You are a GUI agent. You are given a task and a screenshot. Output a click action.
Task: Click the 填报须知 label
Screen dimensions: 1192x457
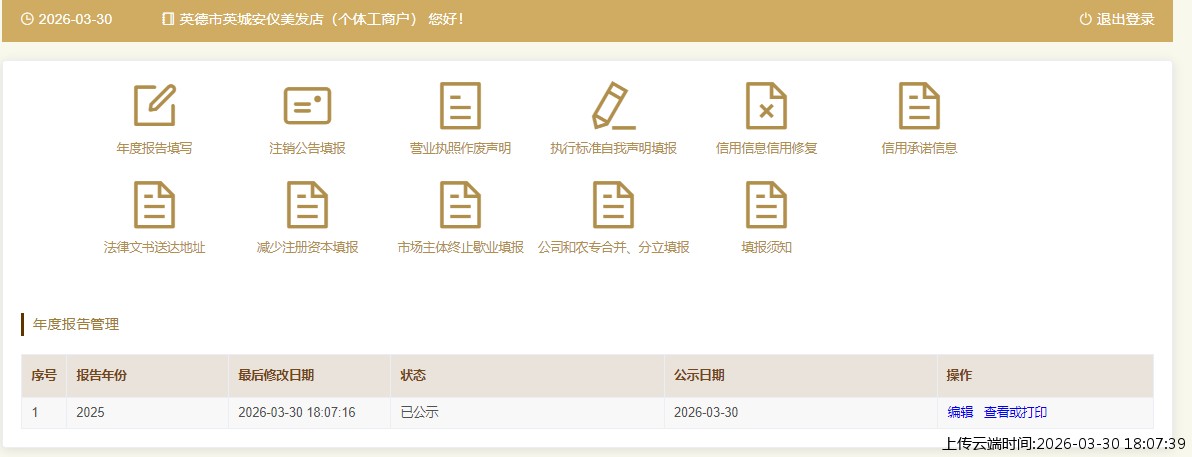[766, 247]
